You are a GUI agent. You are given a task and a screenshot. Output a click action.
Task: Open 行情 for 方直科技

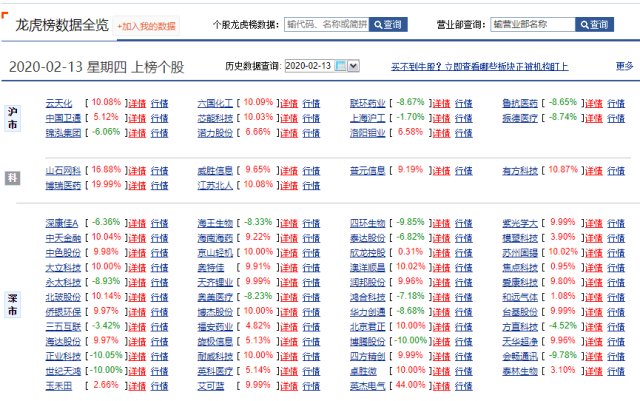point(616,327)
